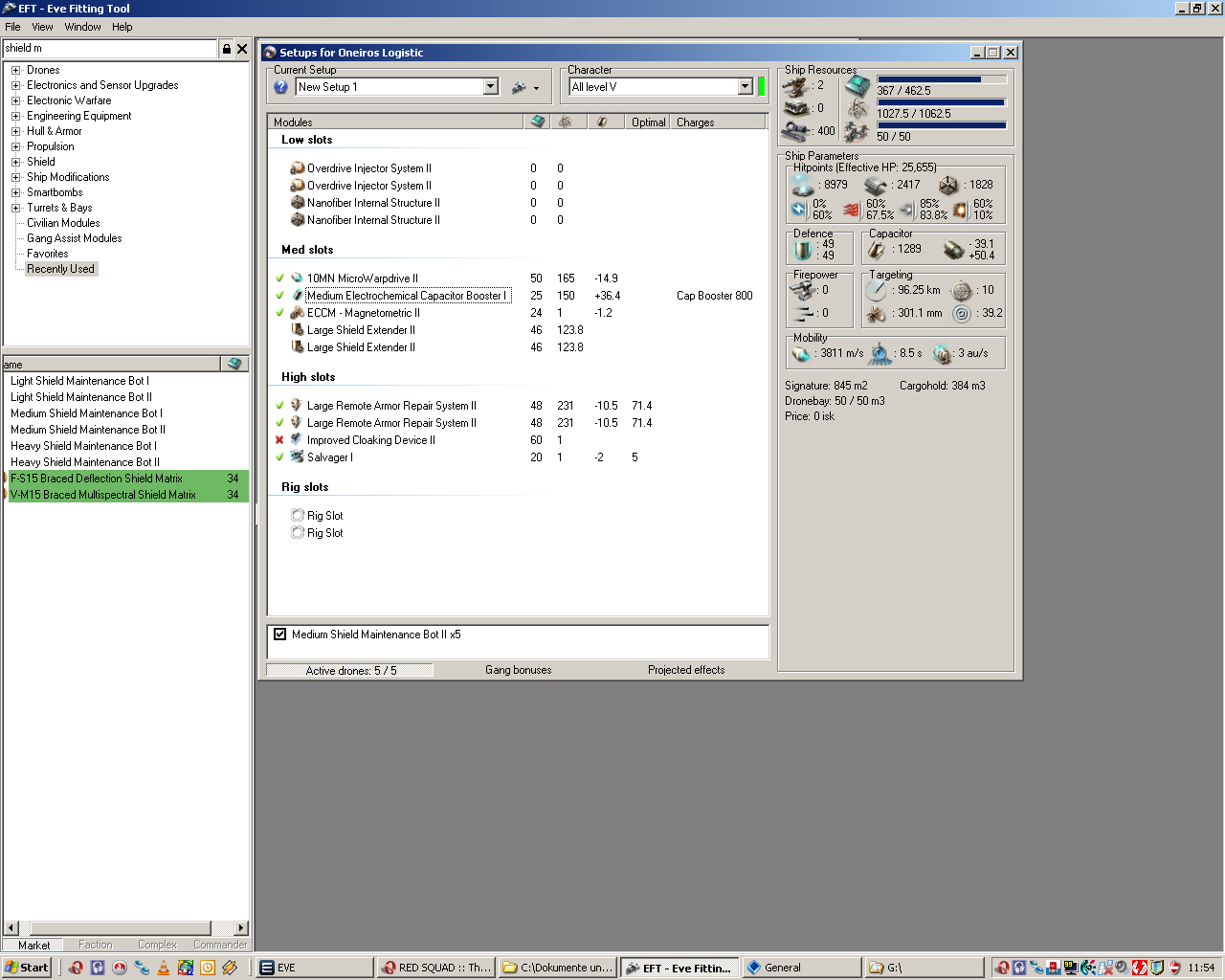Toggle the 10MN MicroWarpdrive II active checkmark
1225x980 pixels.
tap(280, 278)
